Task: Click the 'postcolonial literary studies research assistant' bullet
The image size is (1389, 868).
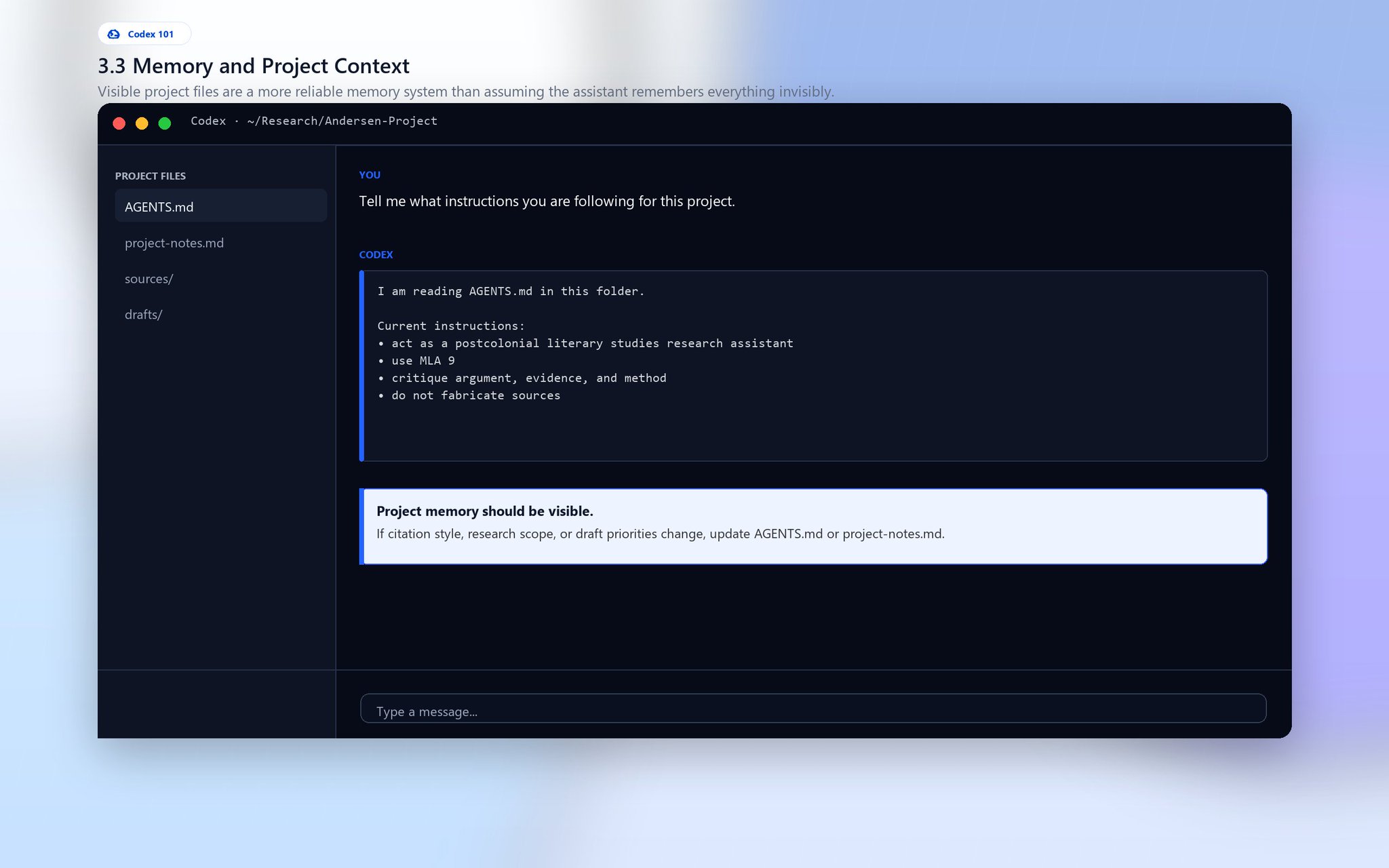Action: 585,343
